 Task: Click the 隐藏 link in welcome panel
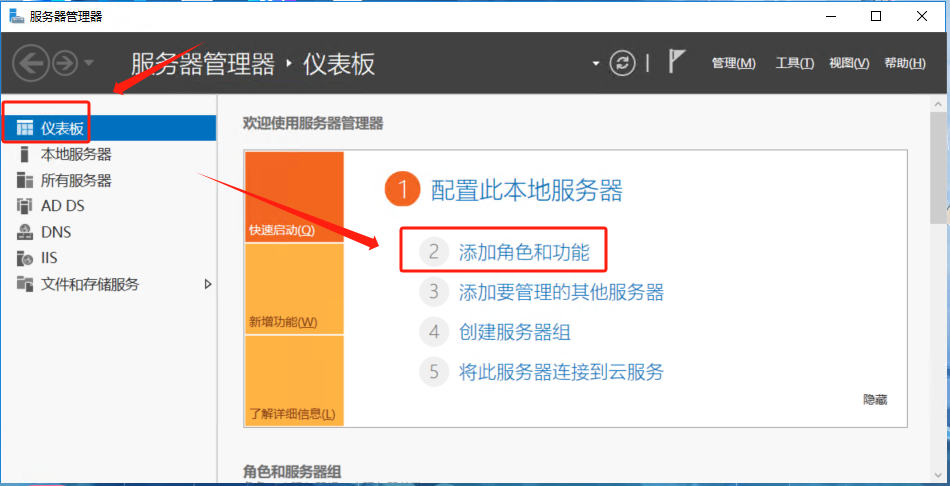(x=875, y=399)
